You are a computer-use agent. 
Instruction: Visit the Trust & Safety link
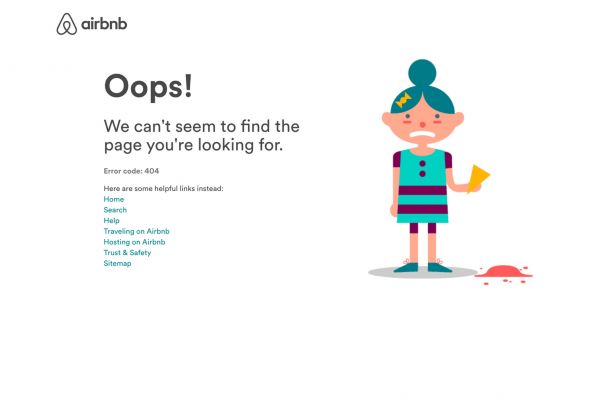point(127,253)
